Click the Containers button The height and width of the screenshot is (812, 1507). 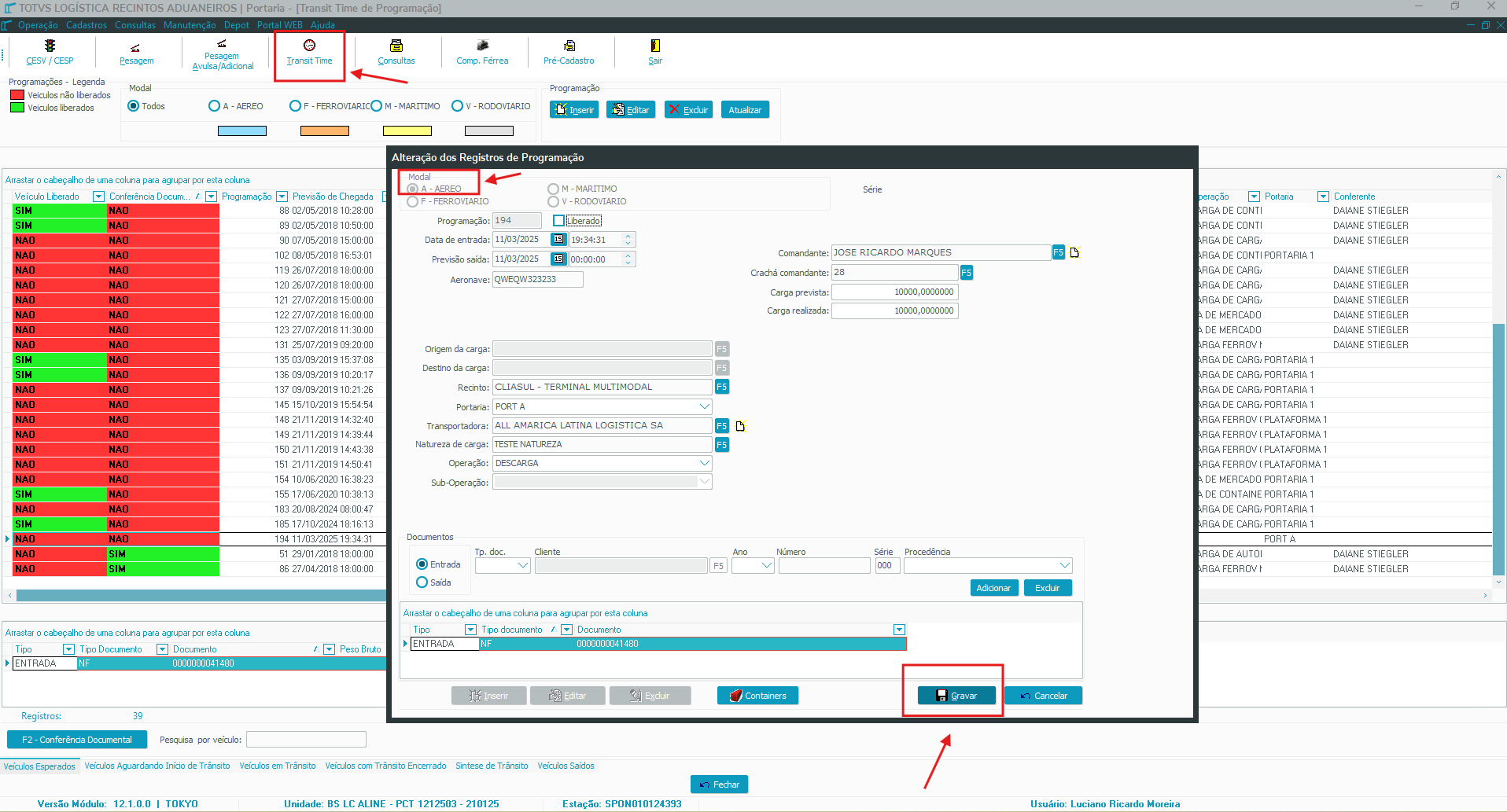(757, 696)
